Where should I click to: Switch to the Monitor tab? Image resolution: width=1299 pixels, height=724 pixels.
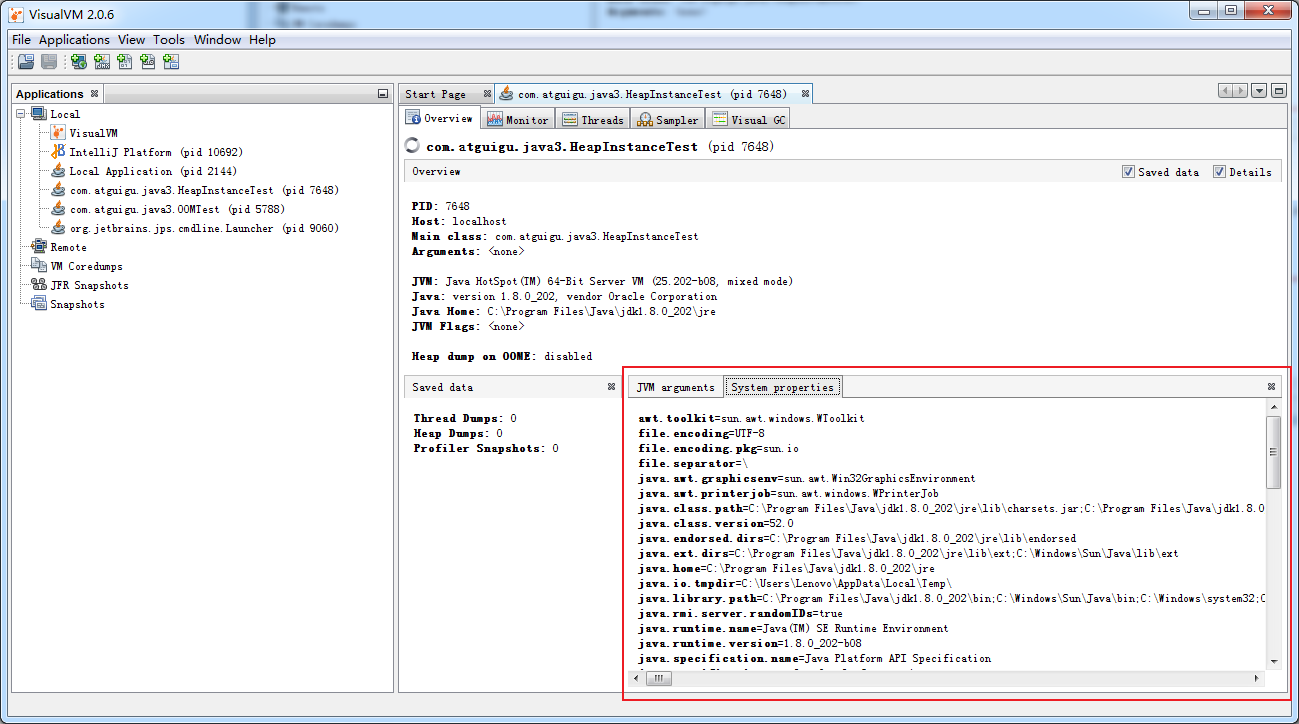click(518, 119)
